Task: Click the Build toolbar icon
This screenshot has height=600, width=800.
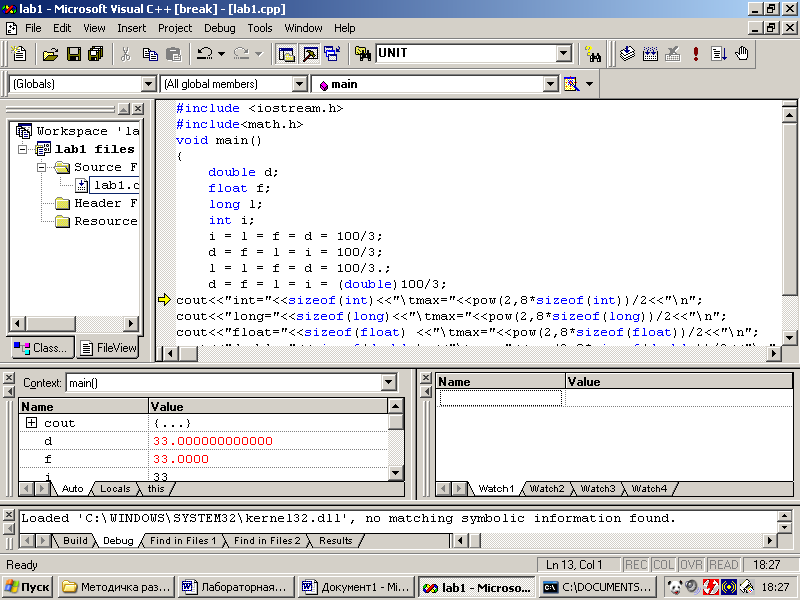Action: pyautogui.click(x=650, y=53)
